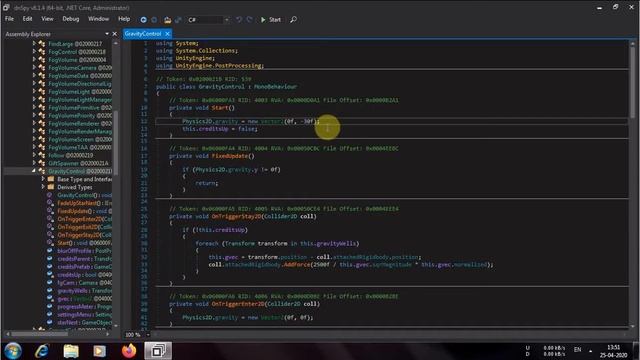Expand the FindLarge class node
Viewport: 640px width, 360px height.
click(34, 44)
